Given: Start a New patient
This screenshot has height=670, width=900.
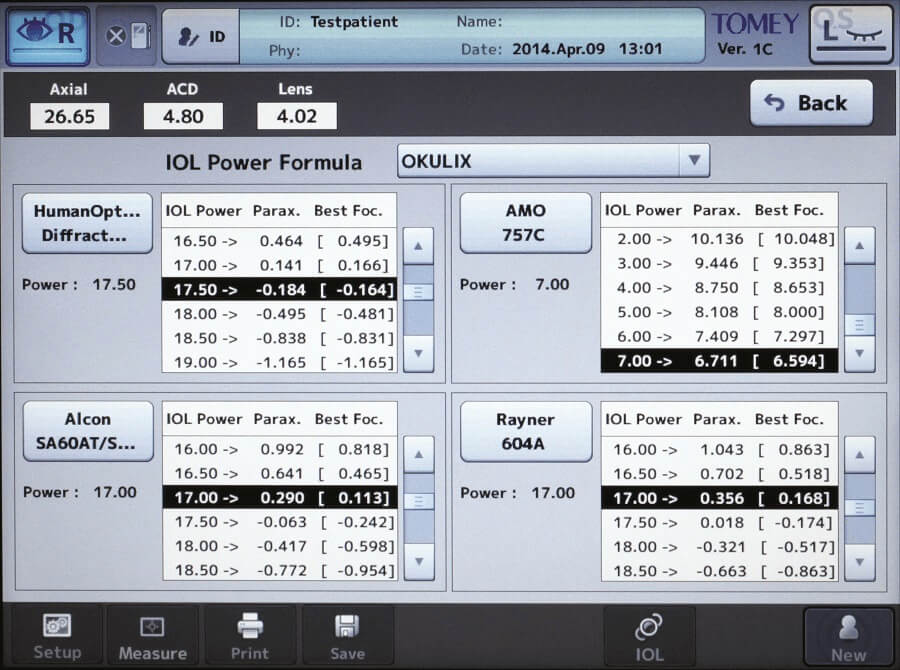Looking at the screenshot, I should [848, 637].
